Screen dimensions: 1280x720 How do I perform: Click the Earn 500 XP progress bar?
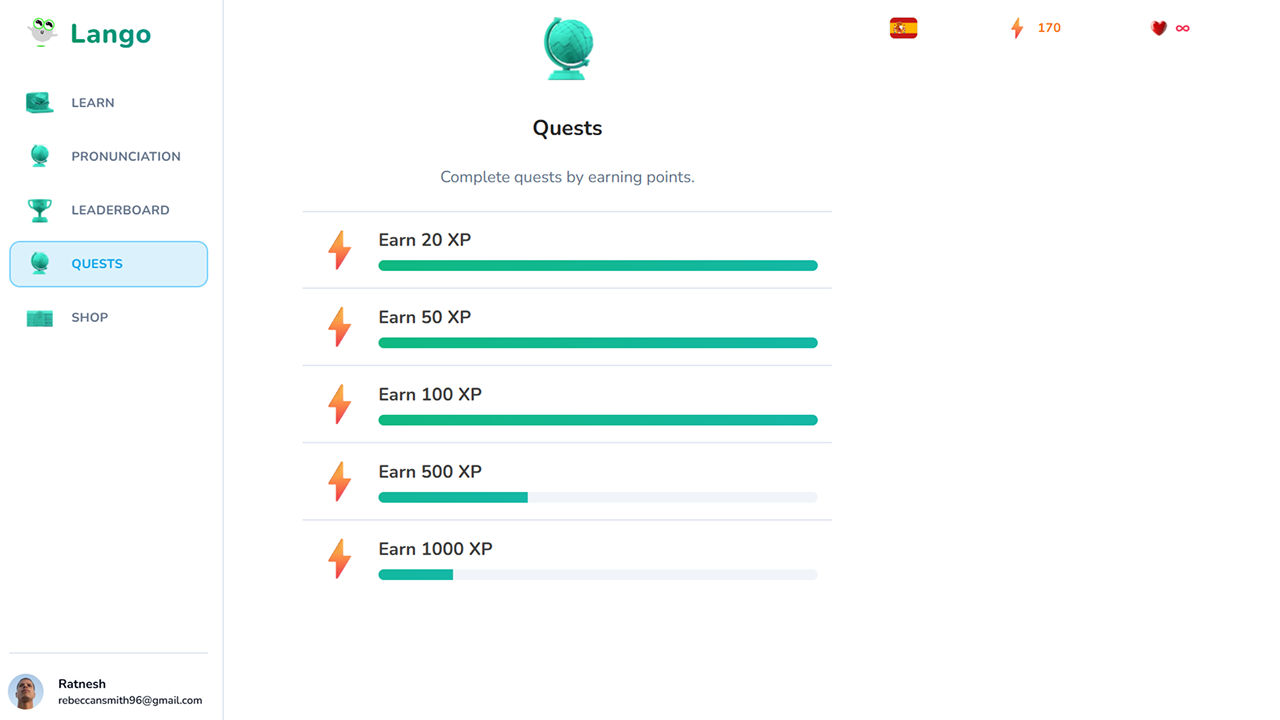click(597, 498)
